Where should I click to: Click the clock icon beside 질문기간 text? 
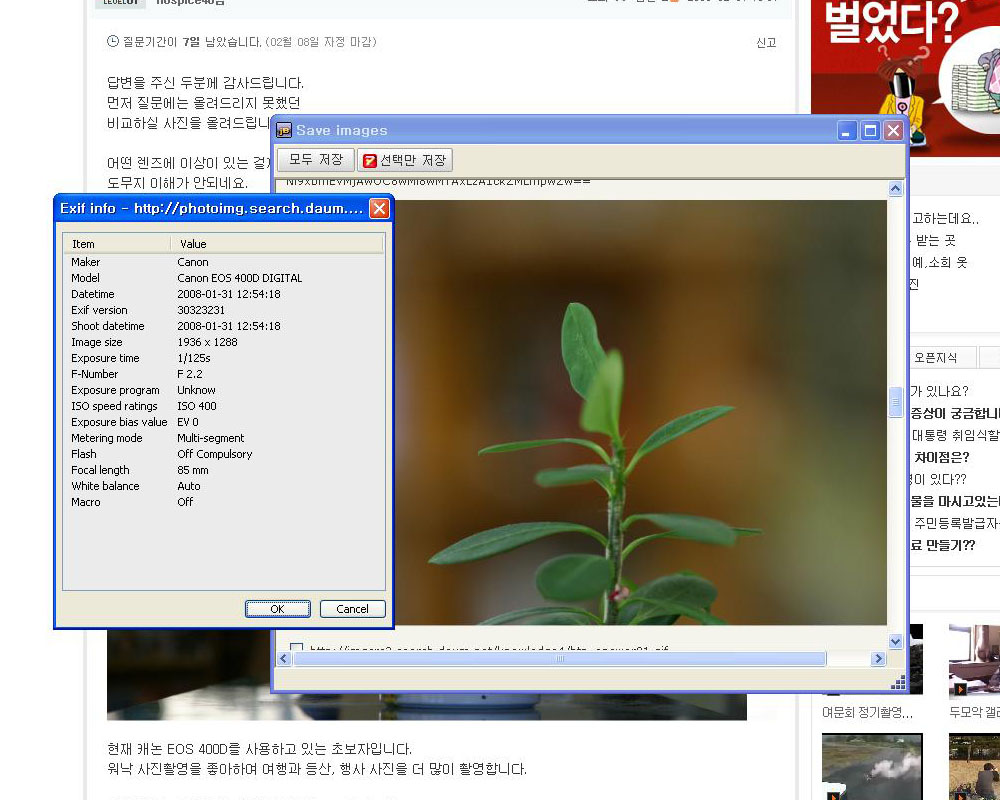click(x=112, y=42)
